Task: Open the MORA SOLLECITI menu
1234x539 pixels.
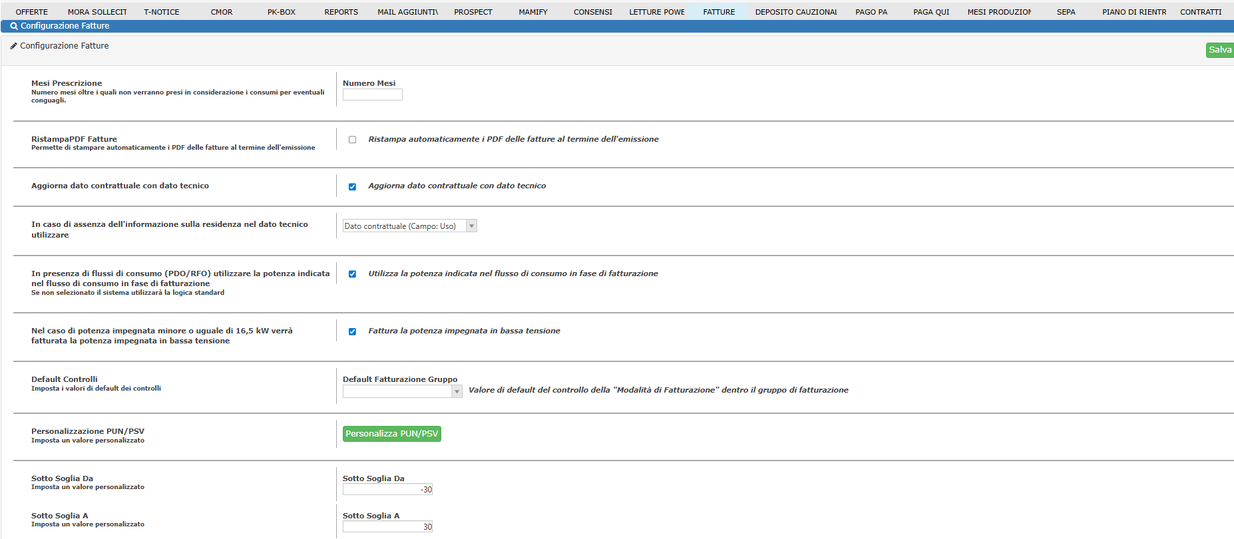Action: [x=97, y=12]
